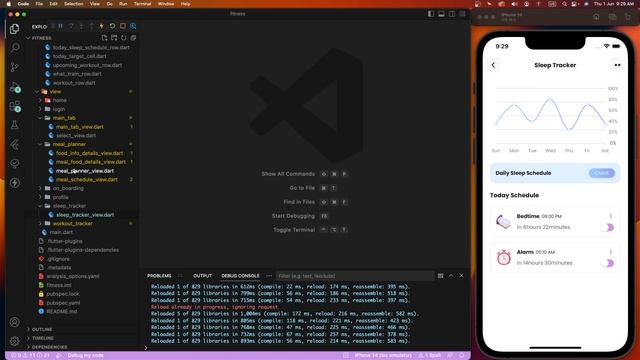Open the Manage gear icon
The height and width of the screenshot is (360, 640).
pyautogui.click(x=15, y=341)
